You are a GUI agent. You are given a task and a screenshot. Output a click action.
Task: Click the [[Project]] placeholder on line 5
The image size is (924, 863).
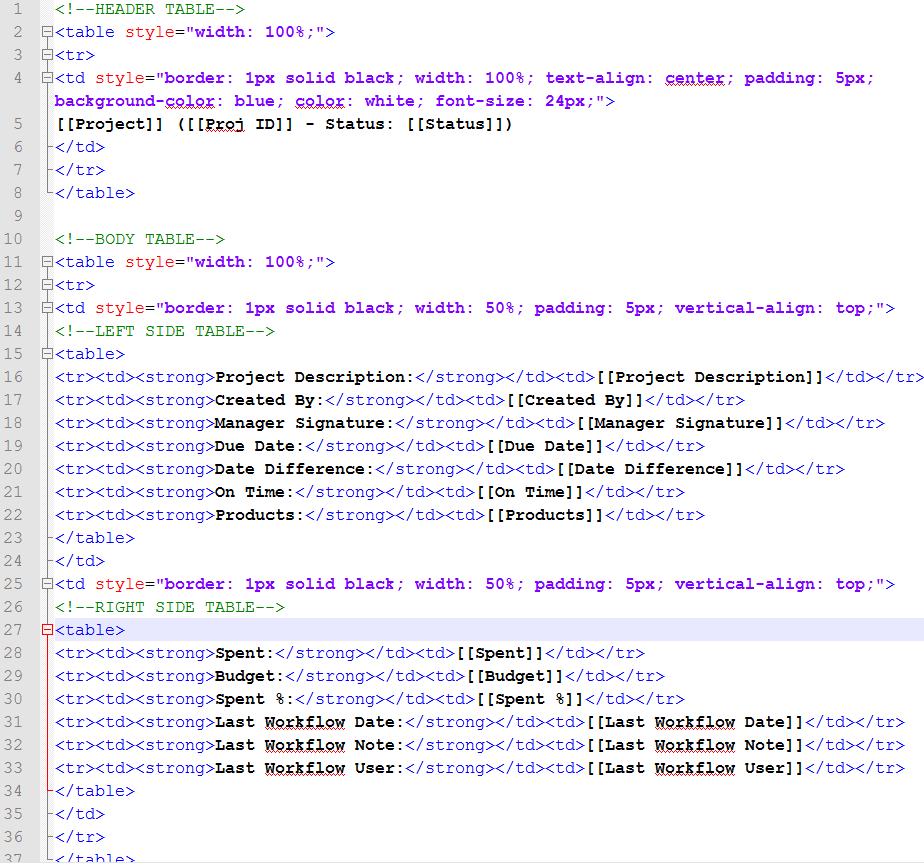[110, 124]
